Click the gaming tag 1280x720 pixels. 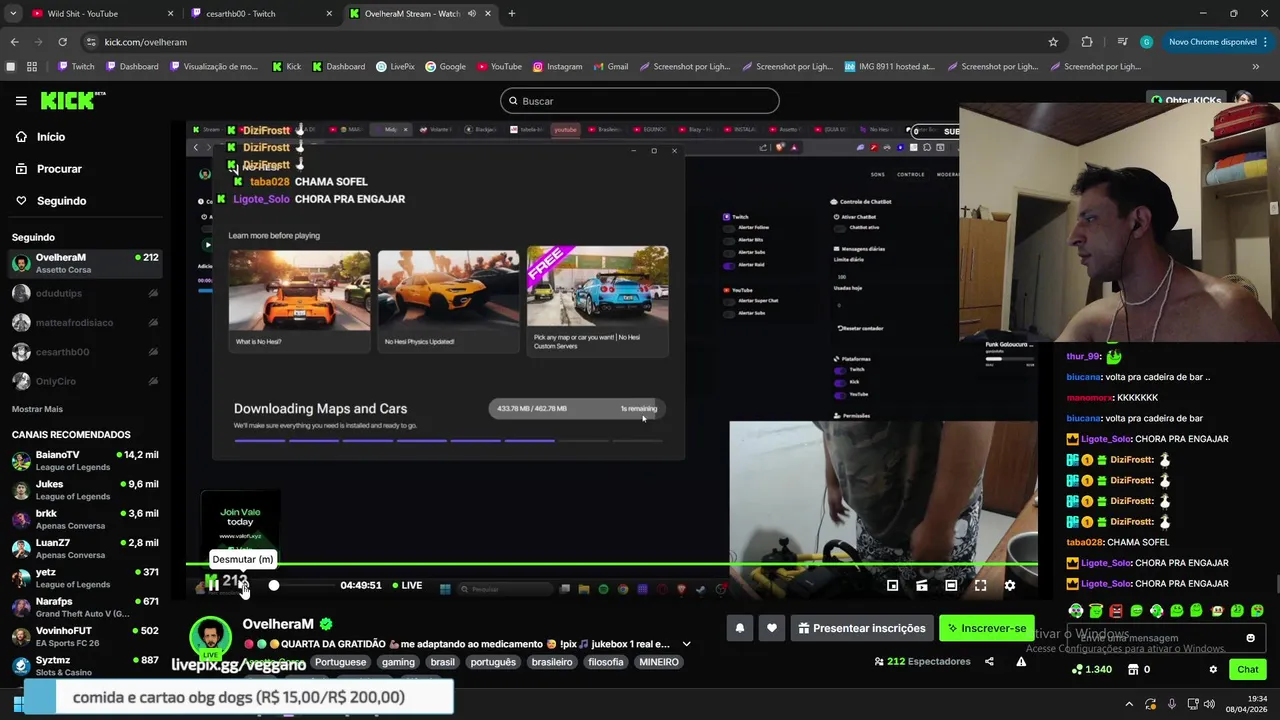pyautogui.click(x=398, y=662)
